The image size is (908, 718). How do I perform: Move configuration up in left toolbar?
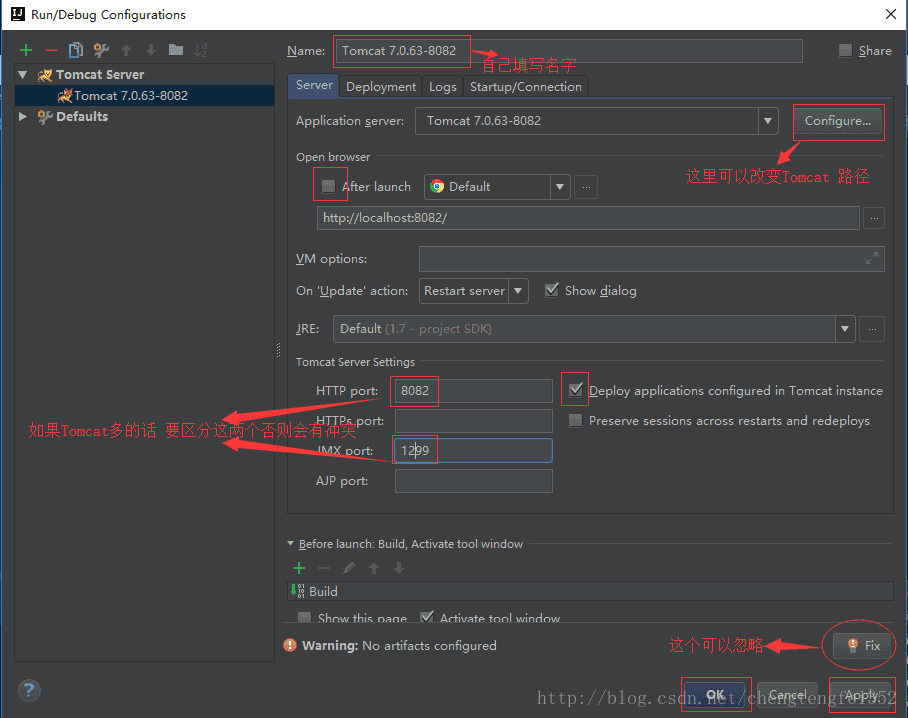coord(126,50)
